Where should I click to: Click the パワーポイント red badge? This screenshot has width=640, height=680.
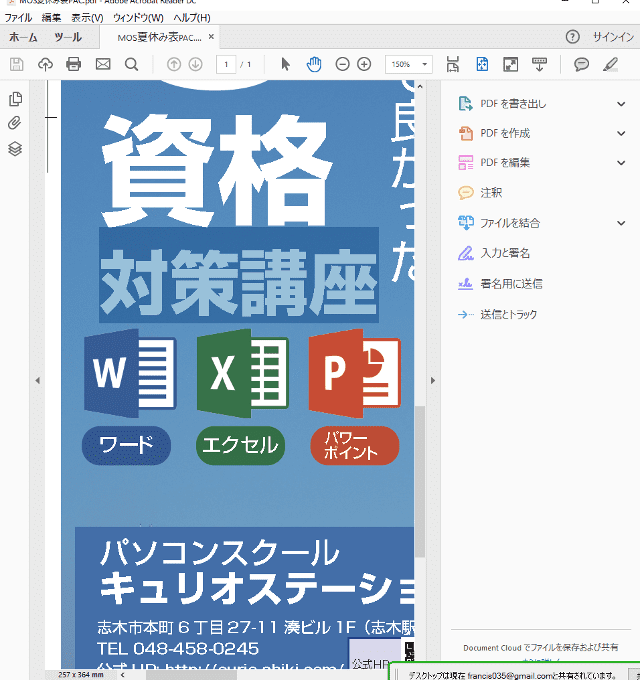tap(355, 445)
